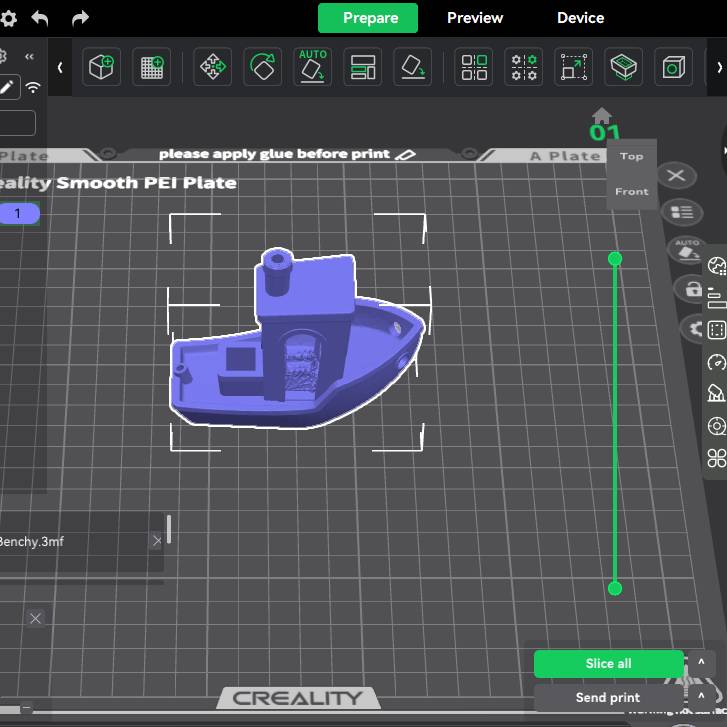Open the globe icon in right panel

point(716,266)
